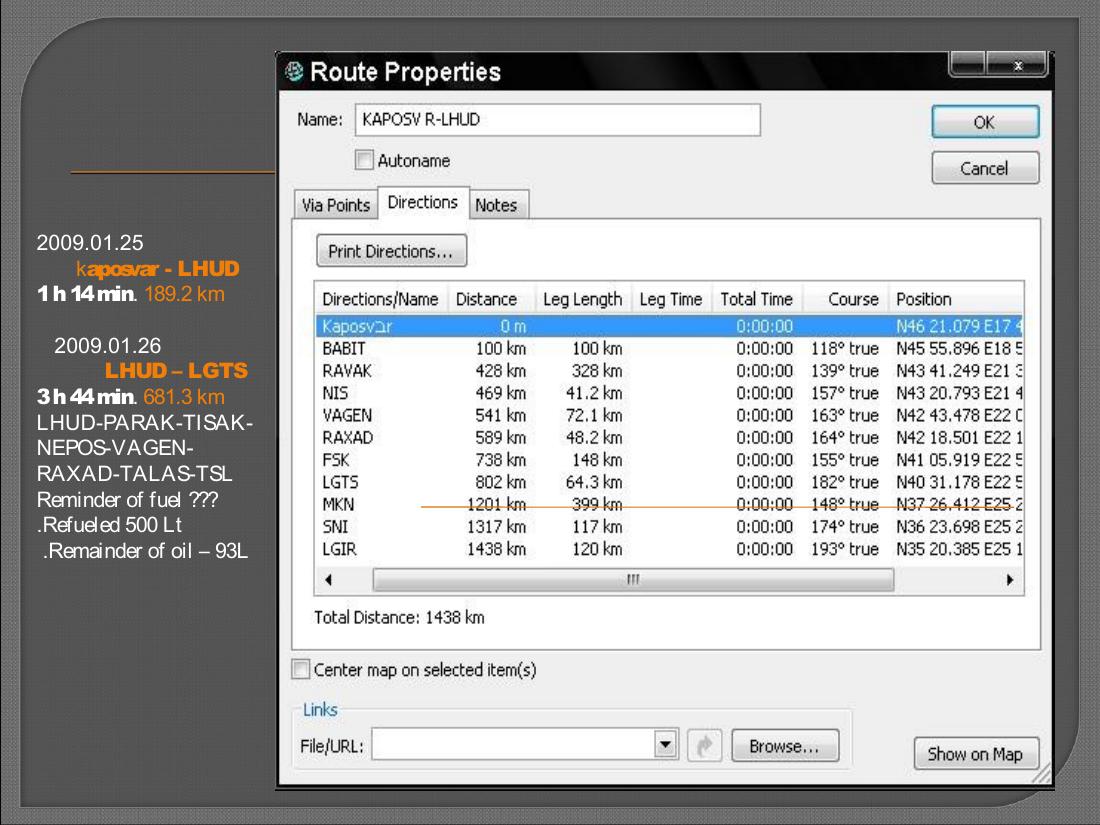Click the horizontal scrollbar thumb in directions list

(633, 580)
